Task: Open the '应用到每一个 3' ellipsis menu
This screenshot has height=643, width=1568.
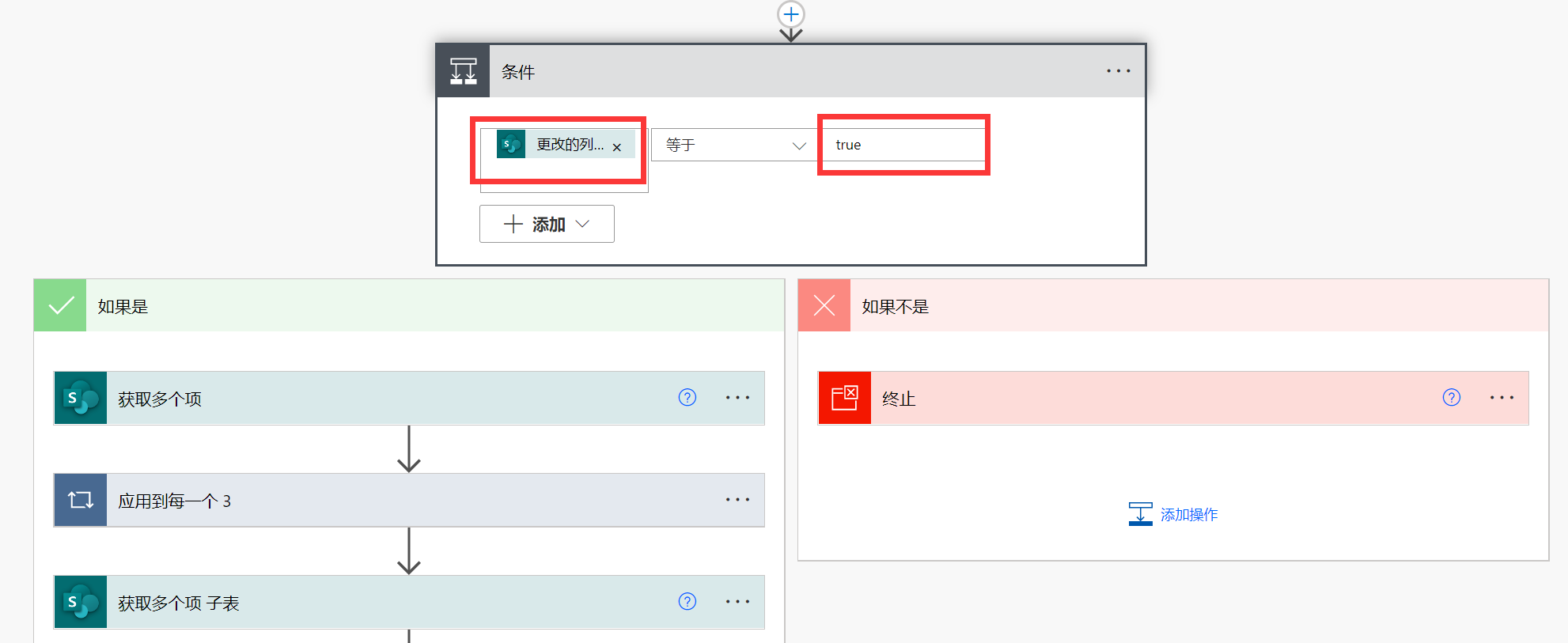Action: 737,499
